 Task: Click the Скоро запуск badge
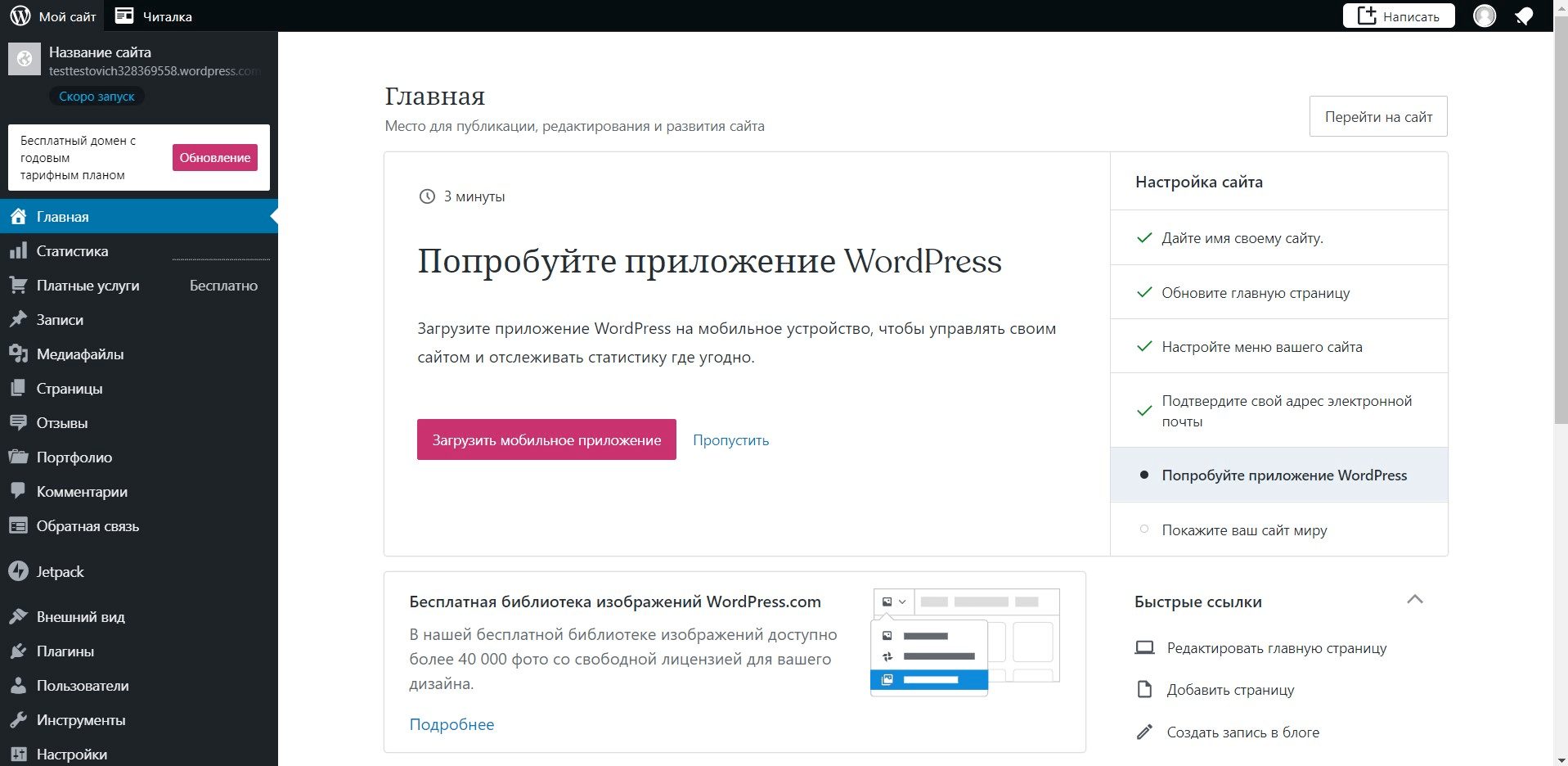tap(97, 96)
